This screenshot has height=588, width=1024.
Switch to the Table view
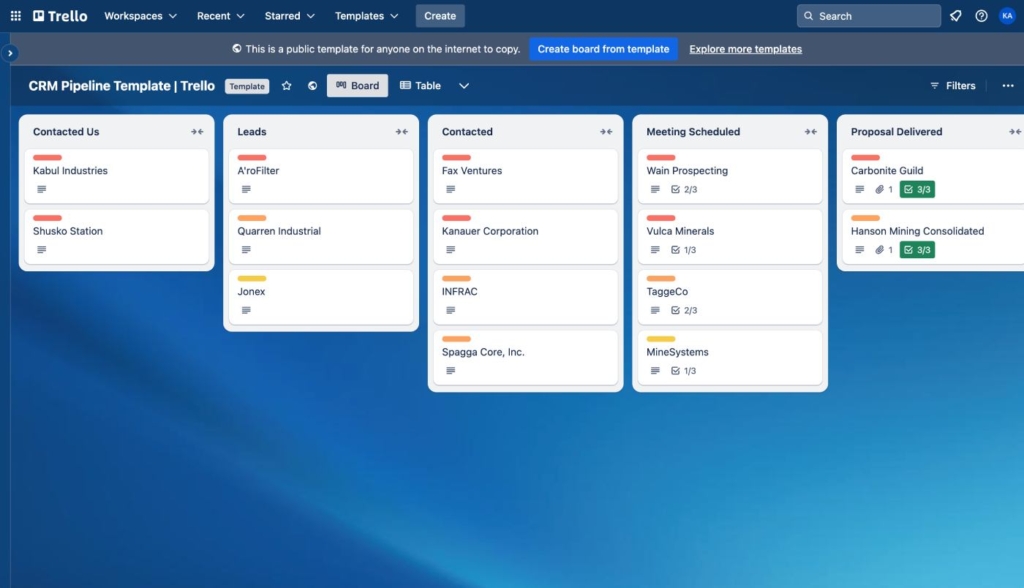click(x=419, y=86)
